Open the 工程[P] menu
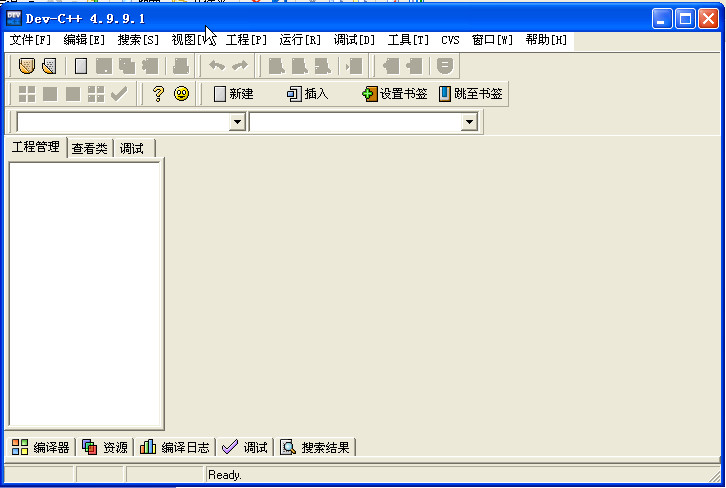726x488 pixels. click(x=246, y=40)
